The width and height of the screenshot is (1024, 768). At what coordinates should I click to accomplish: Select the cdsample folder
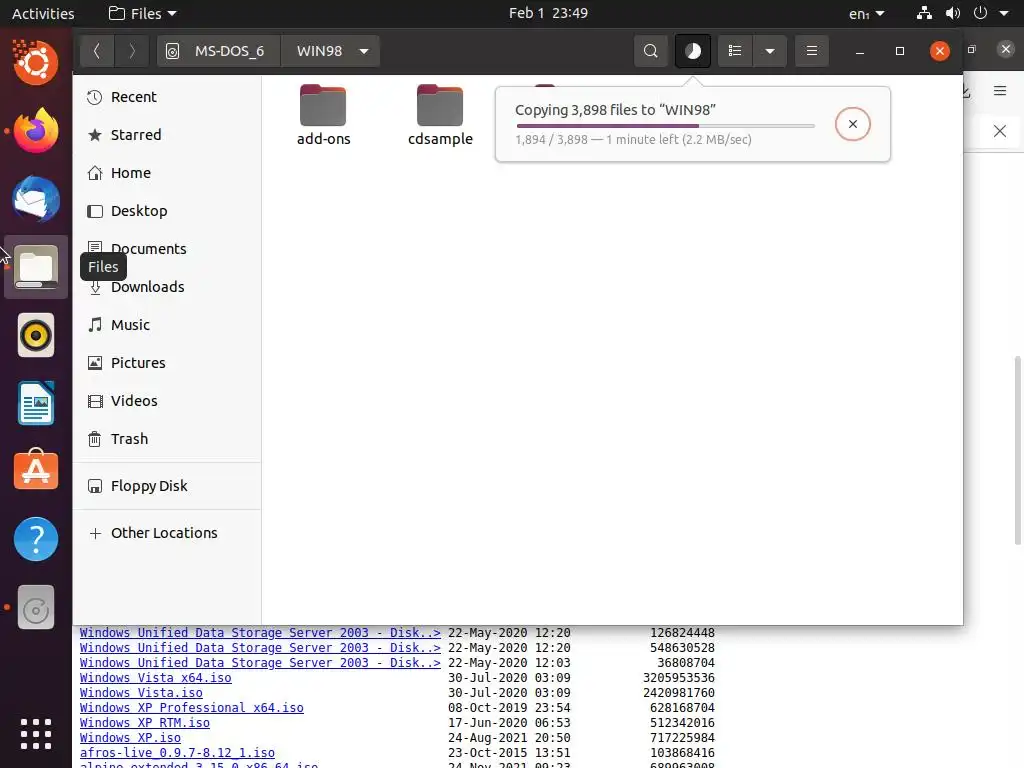[x=440, y=115]
